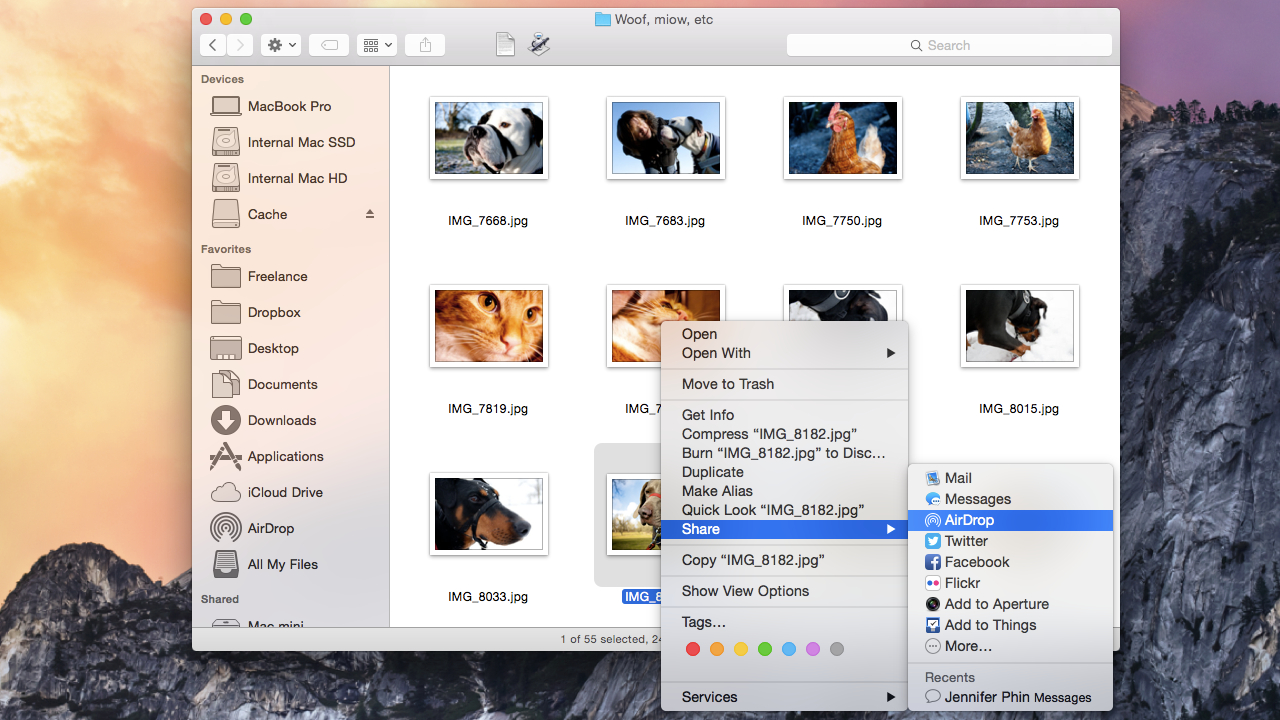The width and height of the screenshot is (1280, 720).
Task: Share via Mail
Action: click(x=1010, y=478)
